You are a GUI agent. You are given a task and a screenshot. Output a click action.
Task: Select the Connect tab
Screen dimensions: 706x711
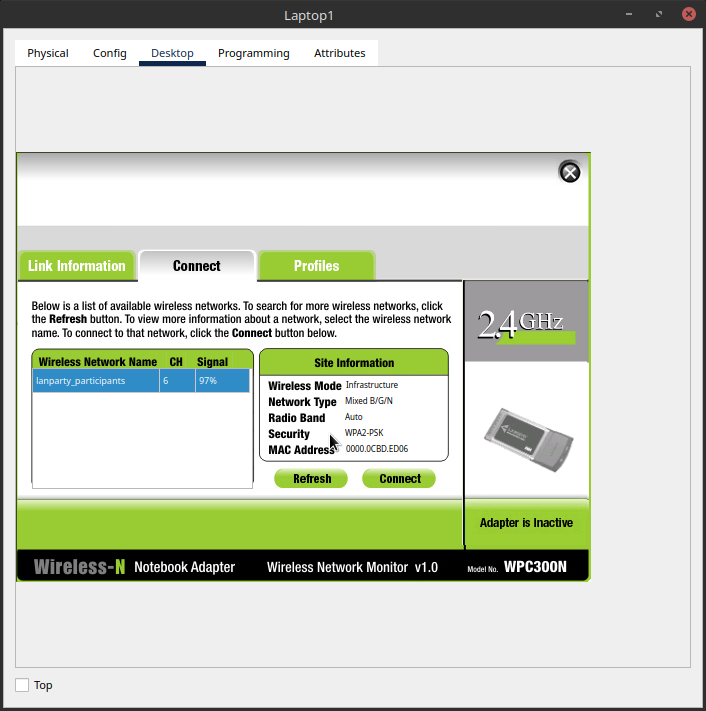(x=197, y=266)
